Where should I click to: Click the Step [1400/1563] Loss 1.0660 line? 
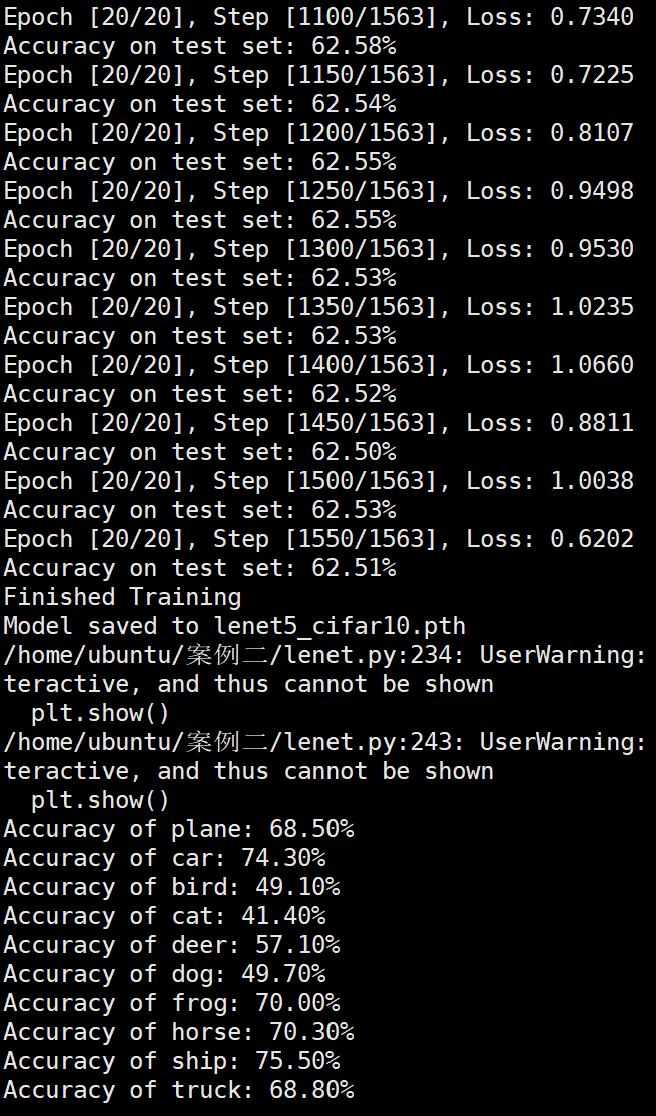[318, 365]
